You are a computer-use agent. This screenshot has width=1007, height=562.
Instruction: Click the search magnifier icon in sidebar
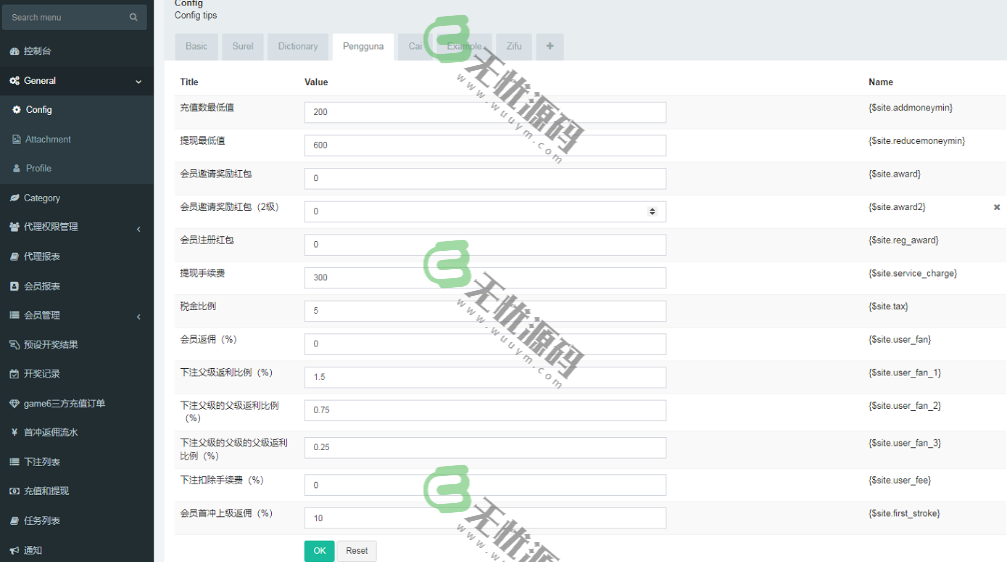133,17
